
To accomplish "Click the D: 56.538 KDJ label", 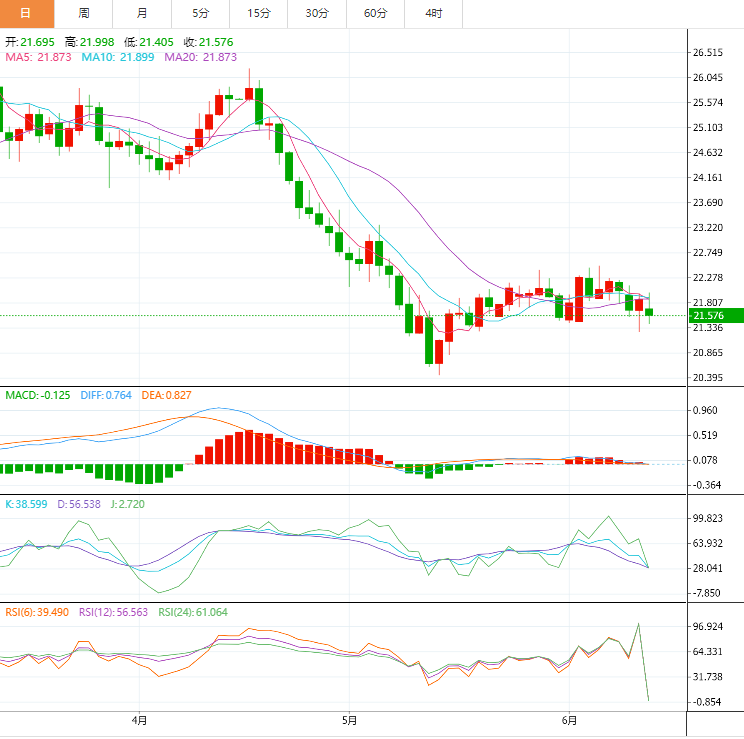I will point(79,504).
